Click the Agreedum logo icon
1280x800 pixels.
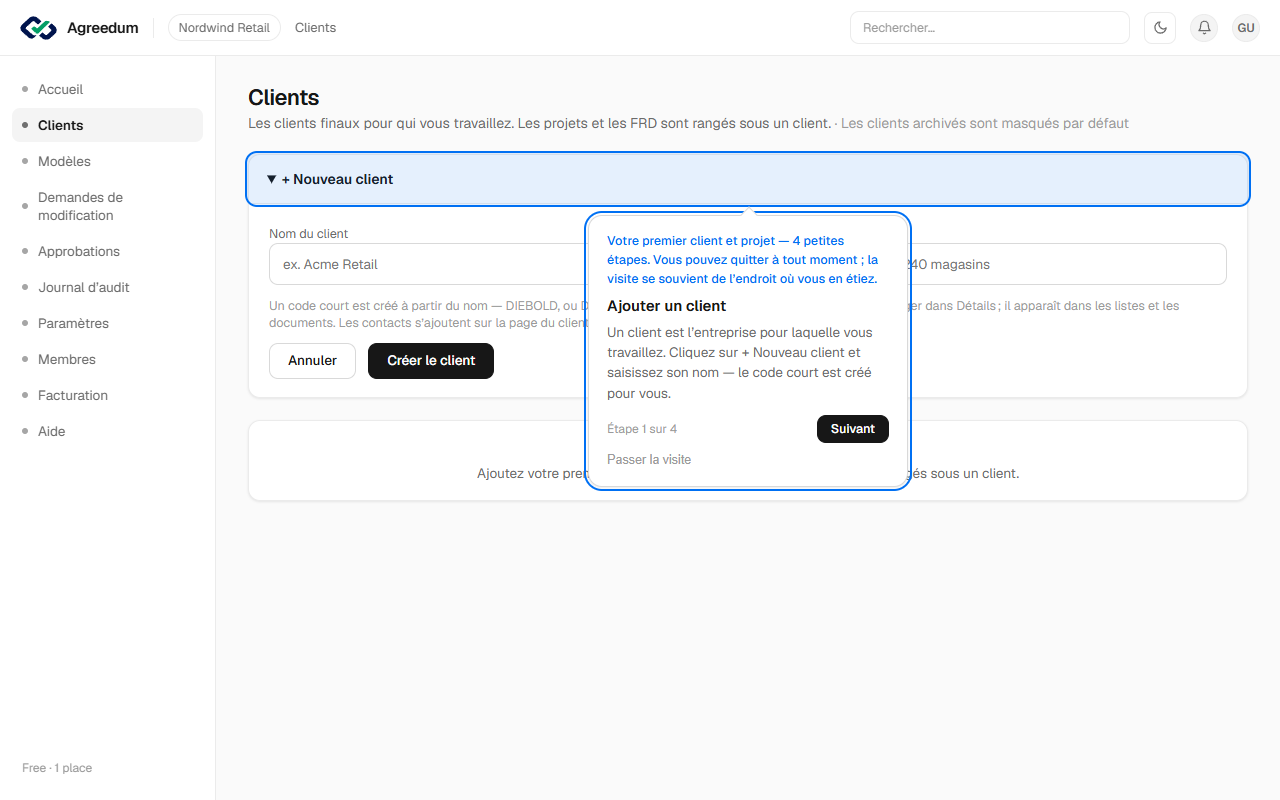[x=39, y=28]
